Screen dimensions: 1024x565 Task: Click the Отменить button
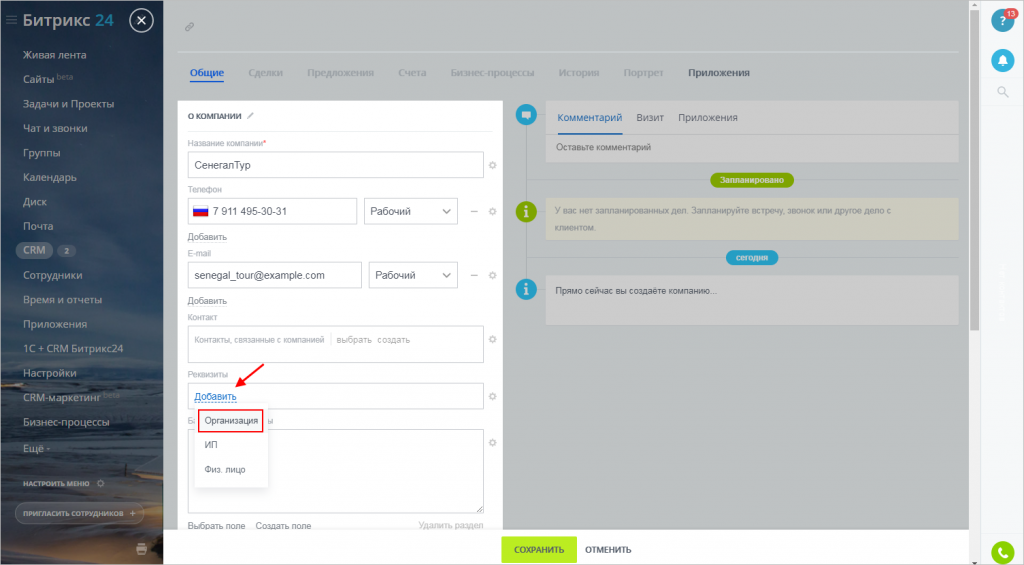[608, 550]
